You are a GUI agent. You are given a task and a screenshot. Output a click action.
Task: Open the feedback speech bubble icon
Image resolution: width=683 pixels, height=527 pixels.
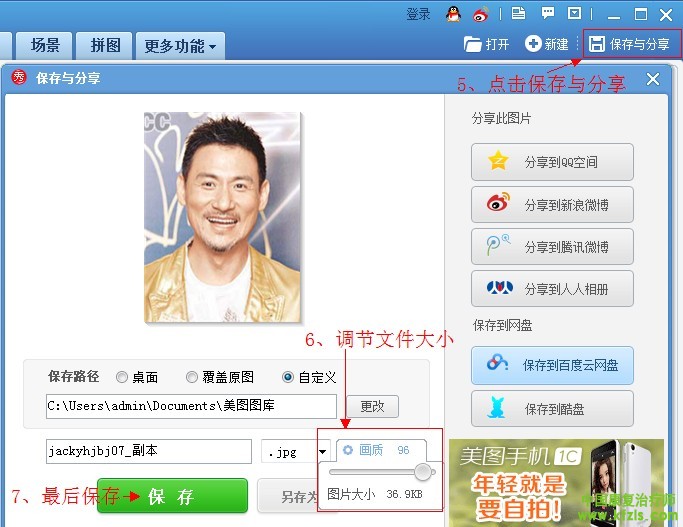click(x=547, y=14)
